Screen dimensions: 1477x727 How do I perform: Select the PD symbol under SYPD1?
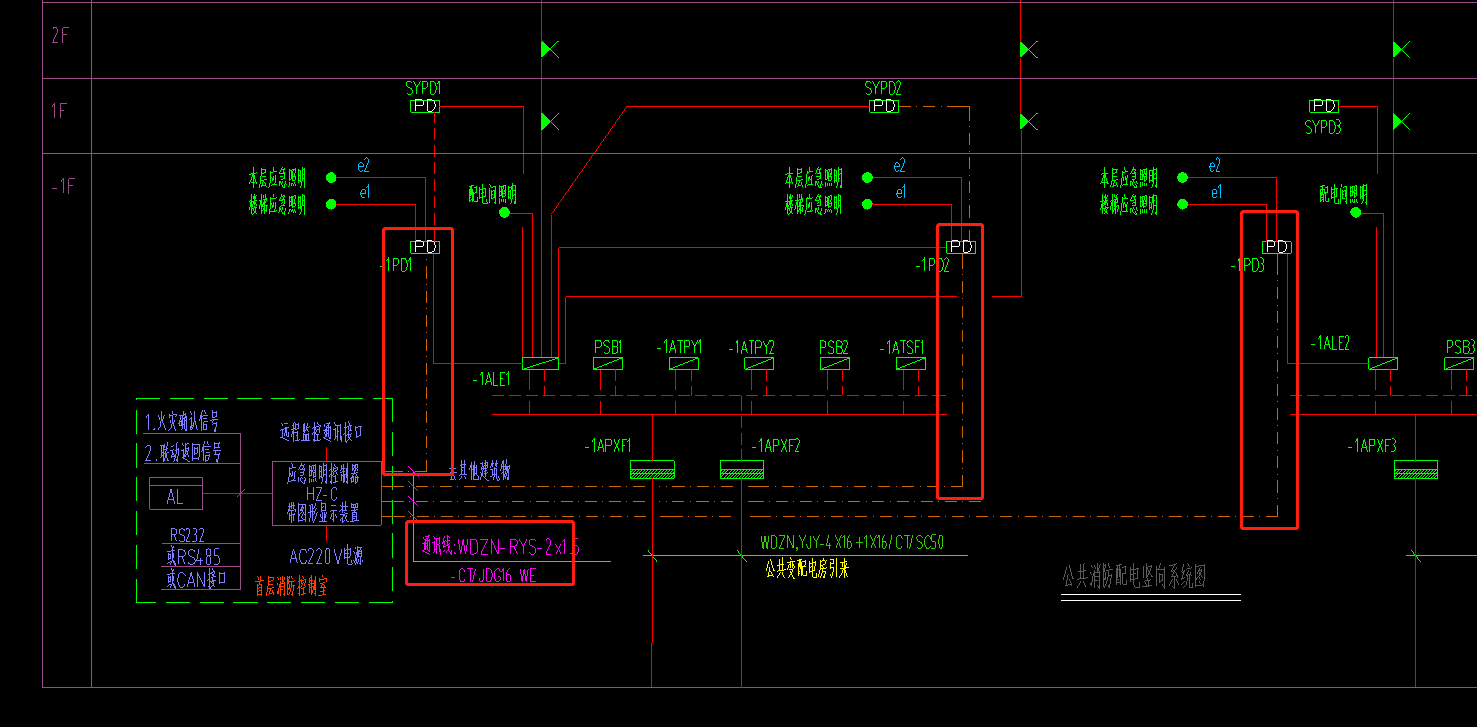(425, 106)
